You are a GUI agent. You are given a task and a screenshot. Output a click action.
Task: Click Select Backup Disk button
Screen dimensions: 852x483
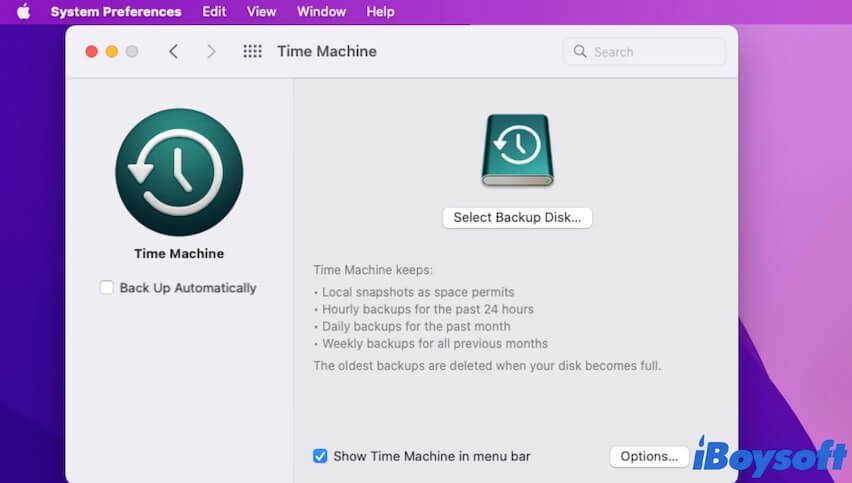click(517, 217)
